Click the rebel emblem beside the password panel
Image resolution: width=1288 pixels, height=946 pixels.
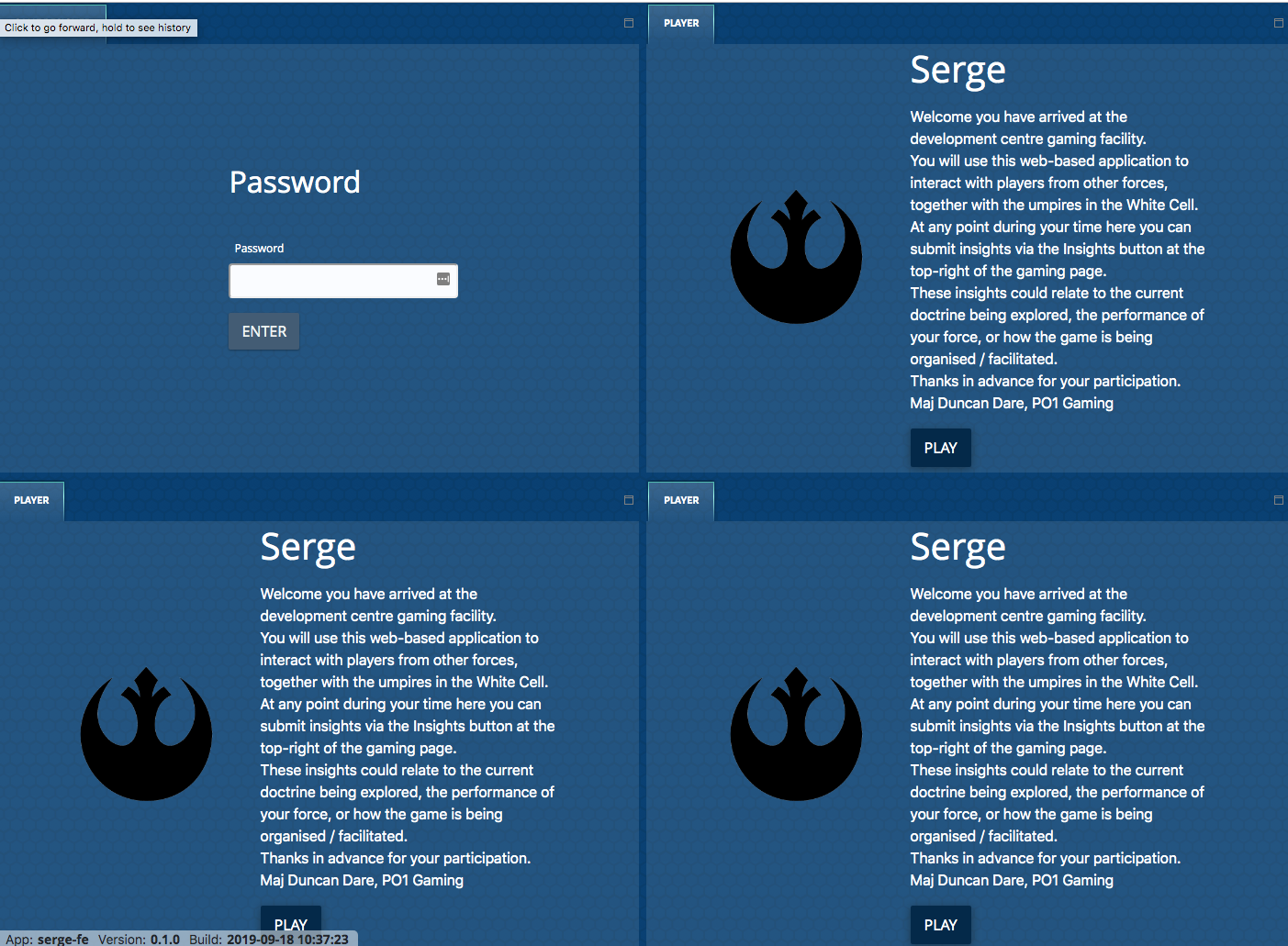[x=796, y=257]
